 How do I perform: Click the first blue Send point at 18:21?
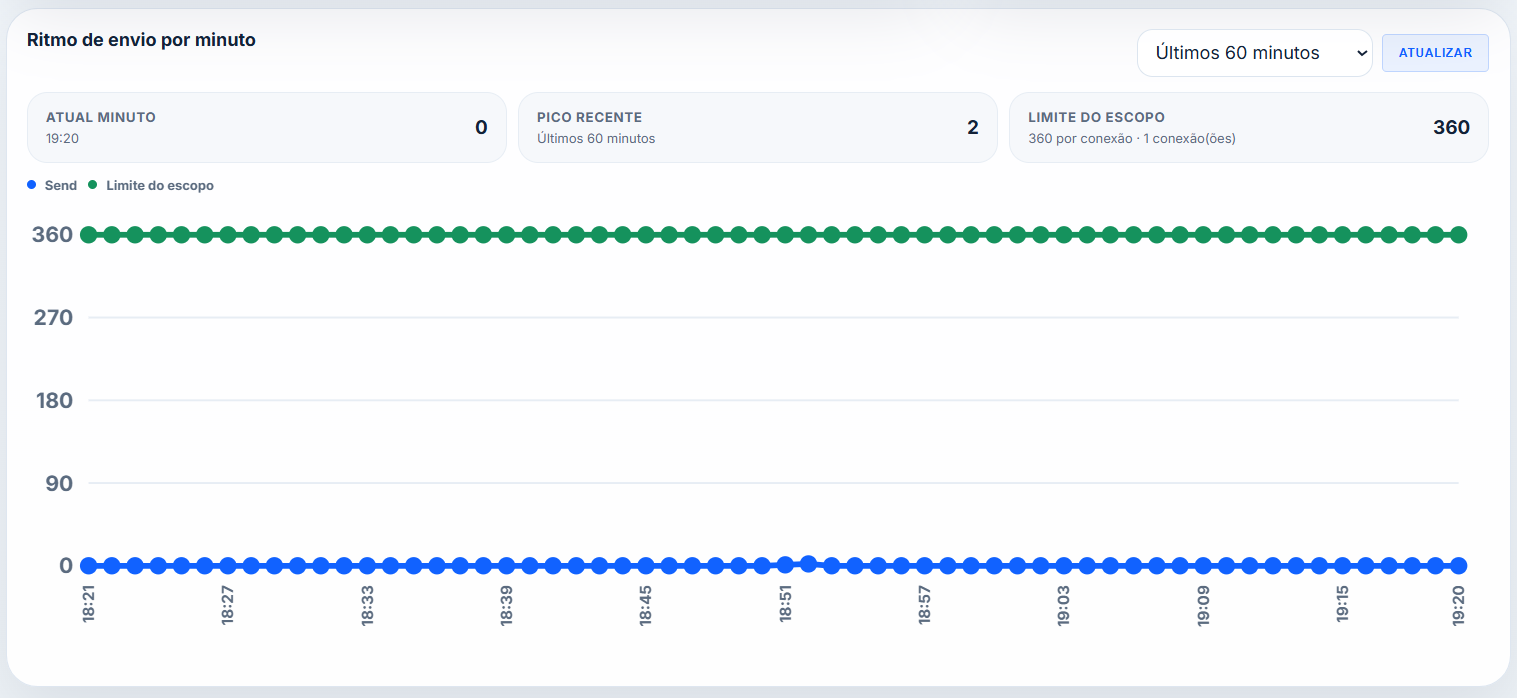point(88,565)
